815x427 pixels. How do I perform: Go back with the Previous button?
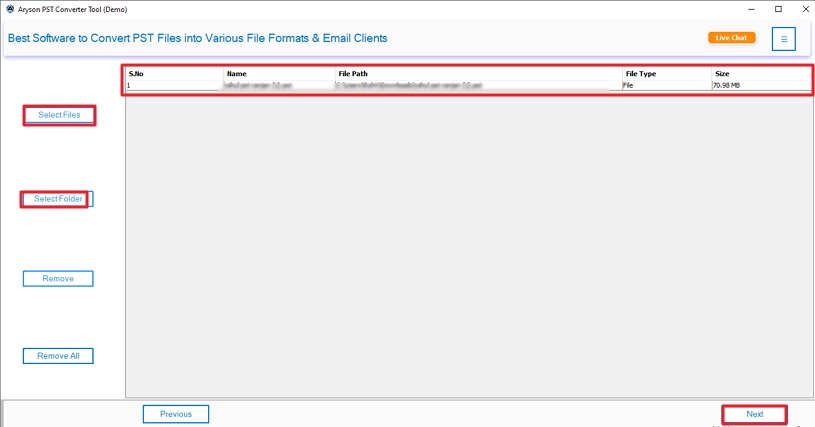coord(176,414)
